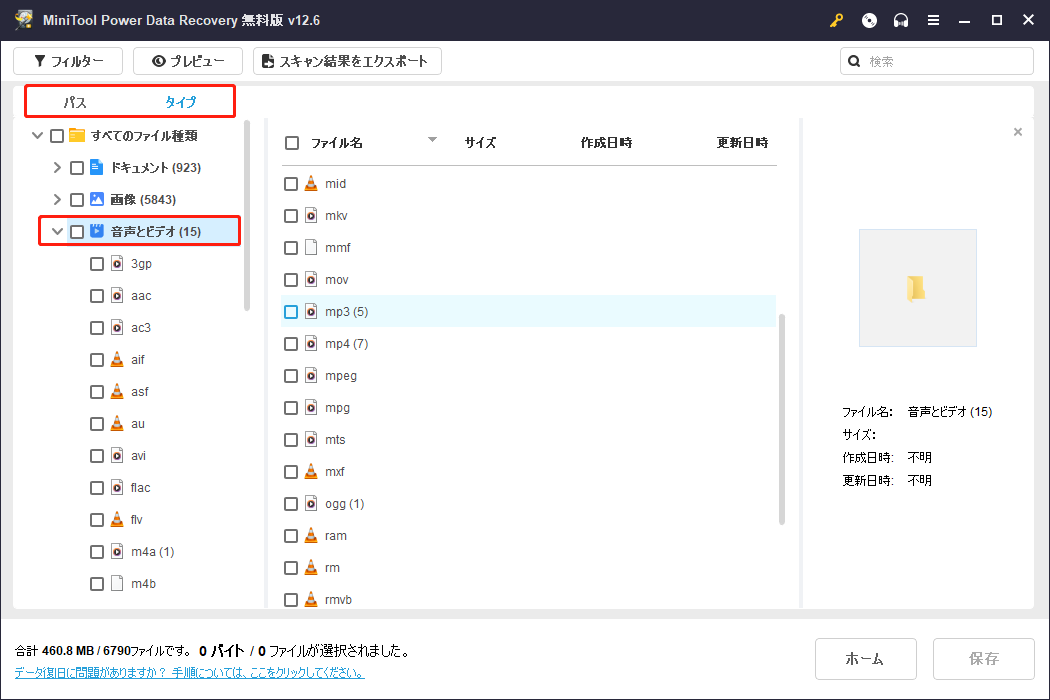Screen dimensions: 1050x700
Task: Enable the select-all checkbox above the file list
Action: point(291,142)
